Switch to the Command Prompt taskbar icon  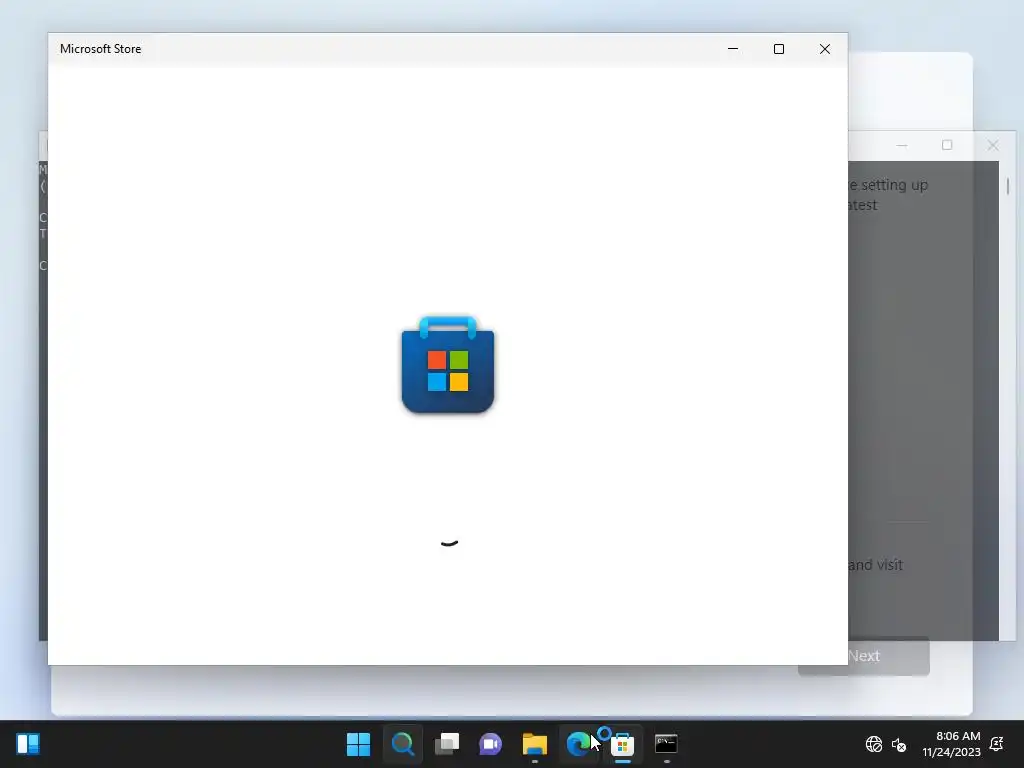tap(666, 744)
